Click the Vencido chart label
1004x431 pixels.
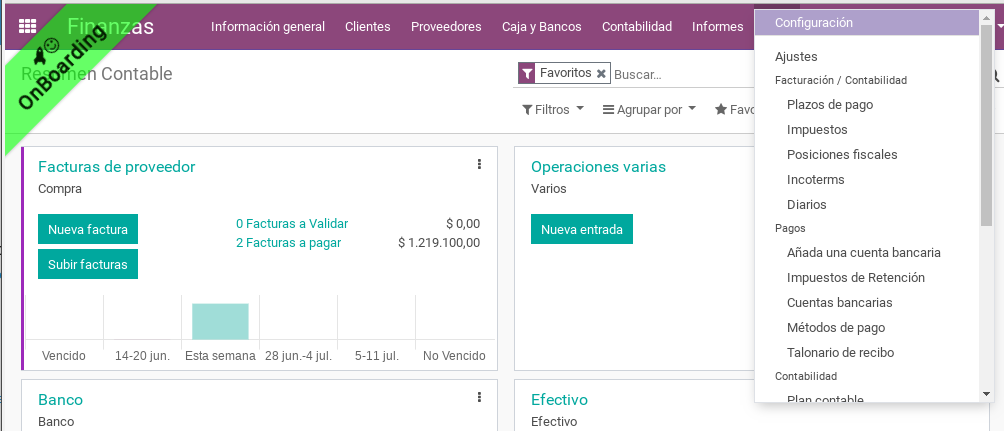(63, 355)
